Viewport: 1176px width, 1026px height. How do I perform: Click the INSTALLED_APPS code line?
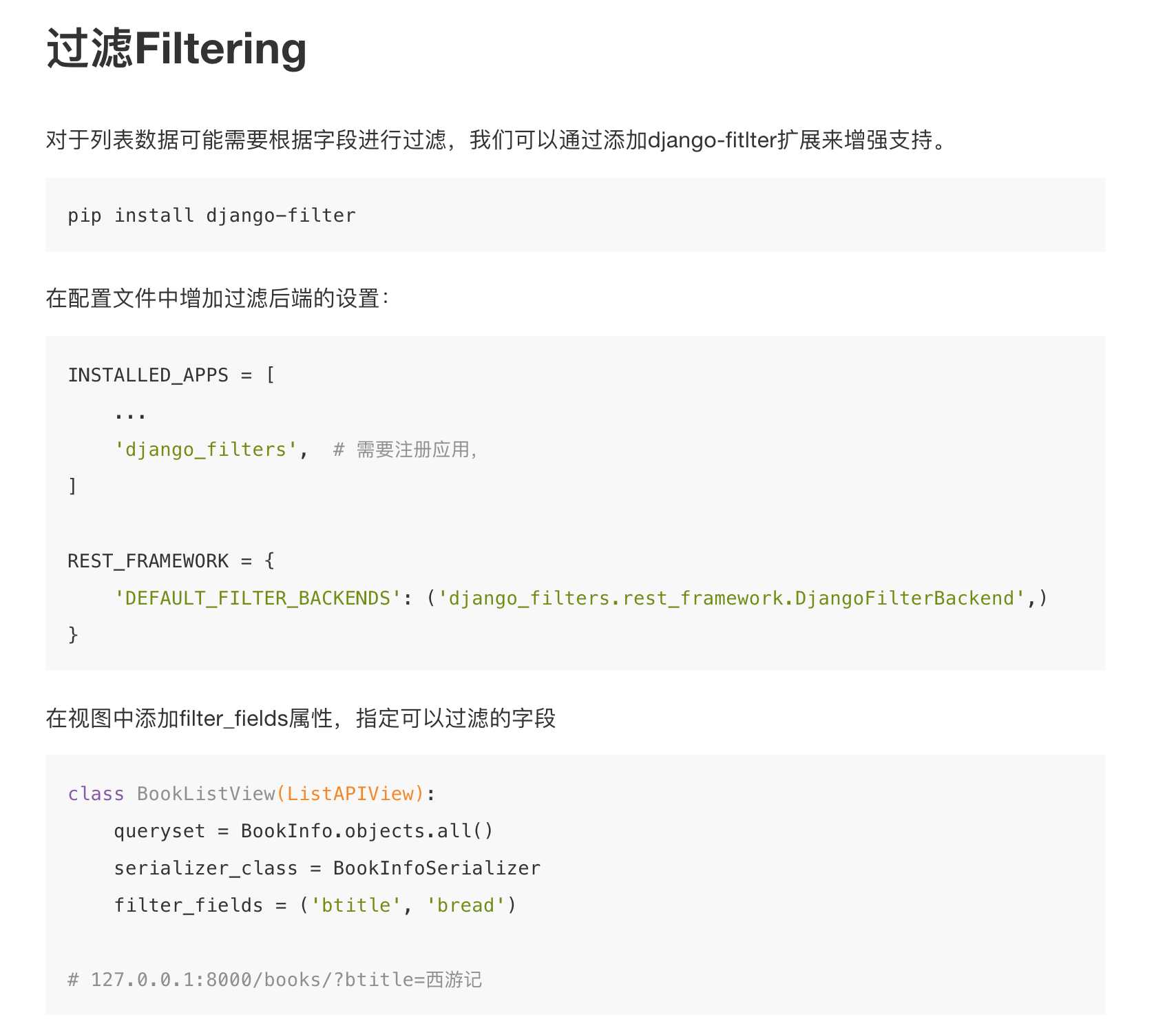[171, 375]
